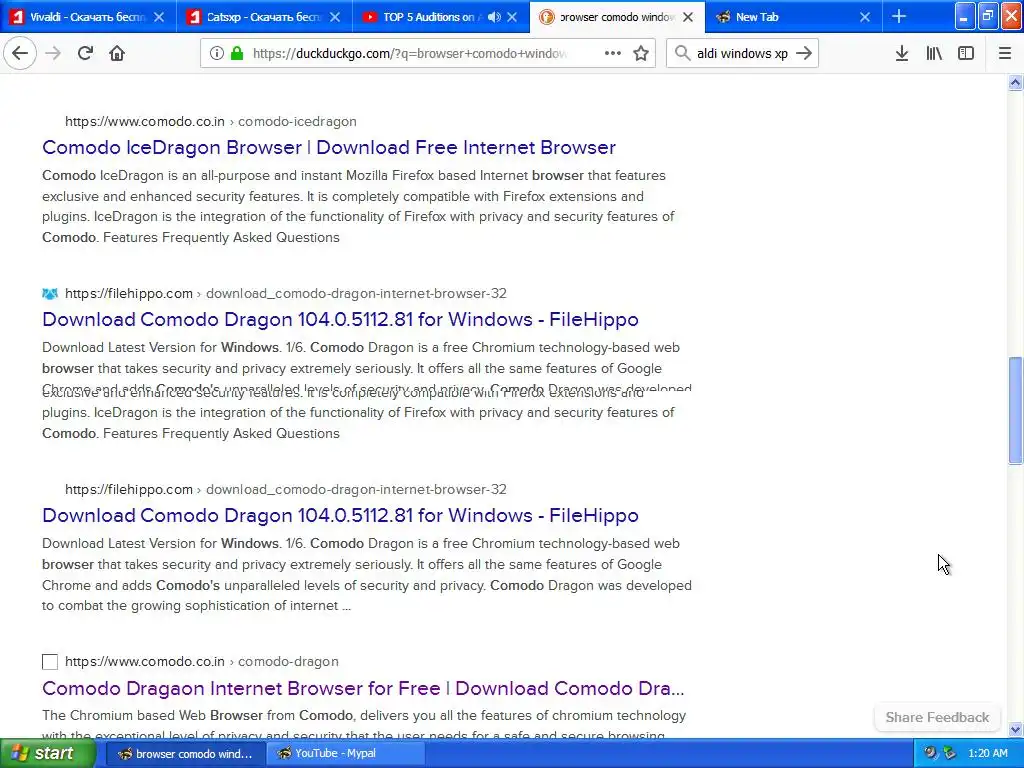Click the aldi windows xp search field
Viewport: 1024px width, 768px height.
tap(743, 54)
